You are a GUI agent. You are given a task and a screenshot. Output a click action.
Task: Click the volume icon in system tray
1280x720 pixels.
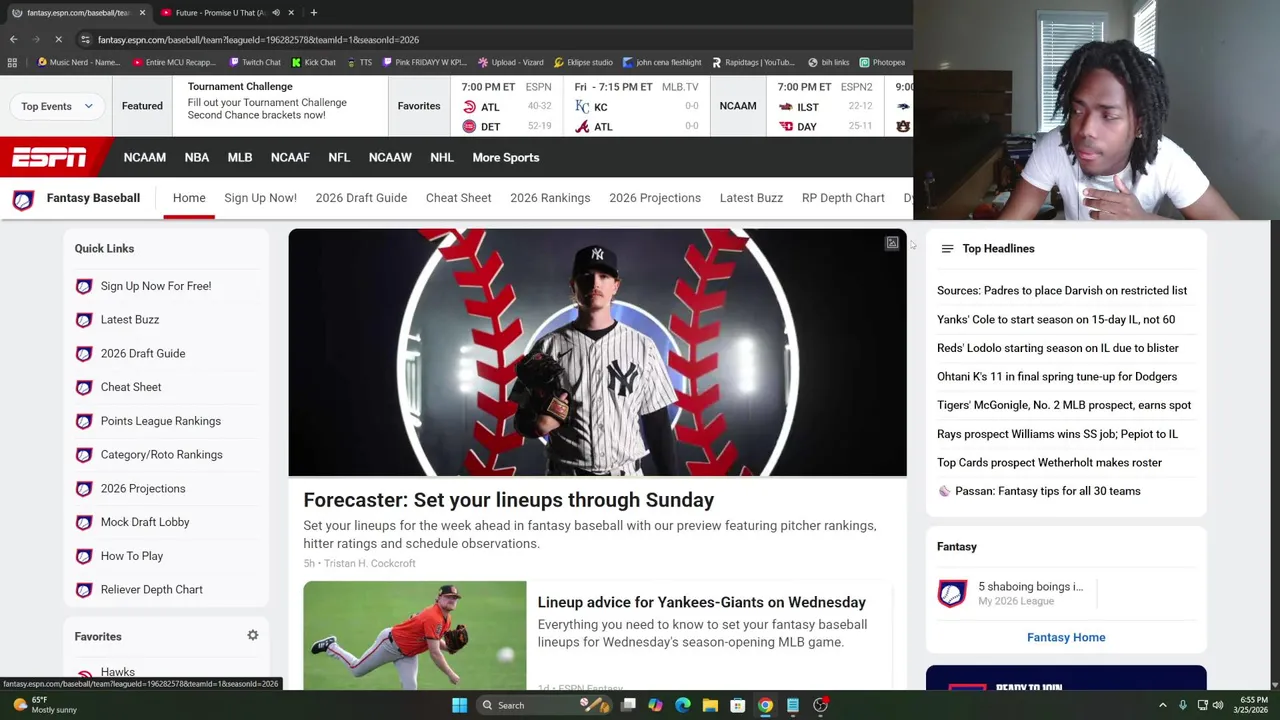[x=1217, y=705]
